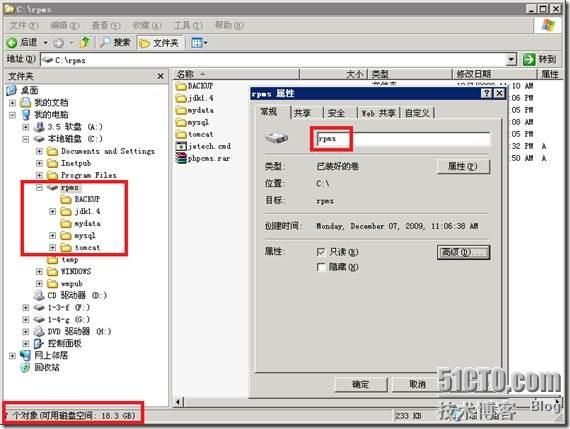Click the Forward arrow toolbar icon
This screenshot has width=570, height=429.
coord(58,43)
